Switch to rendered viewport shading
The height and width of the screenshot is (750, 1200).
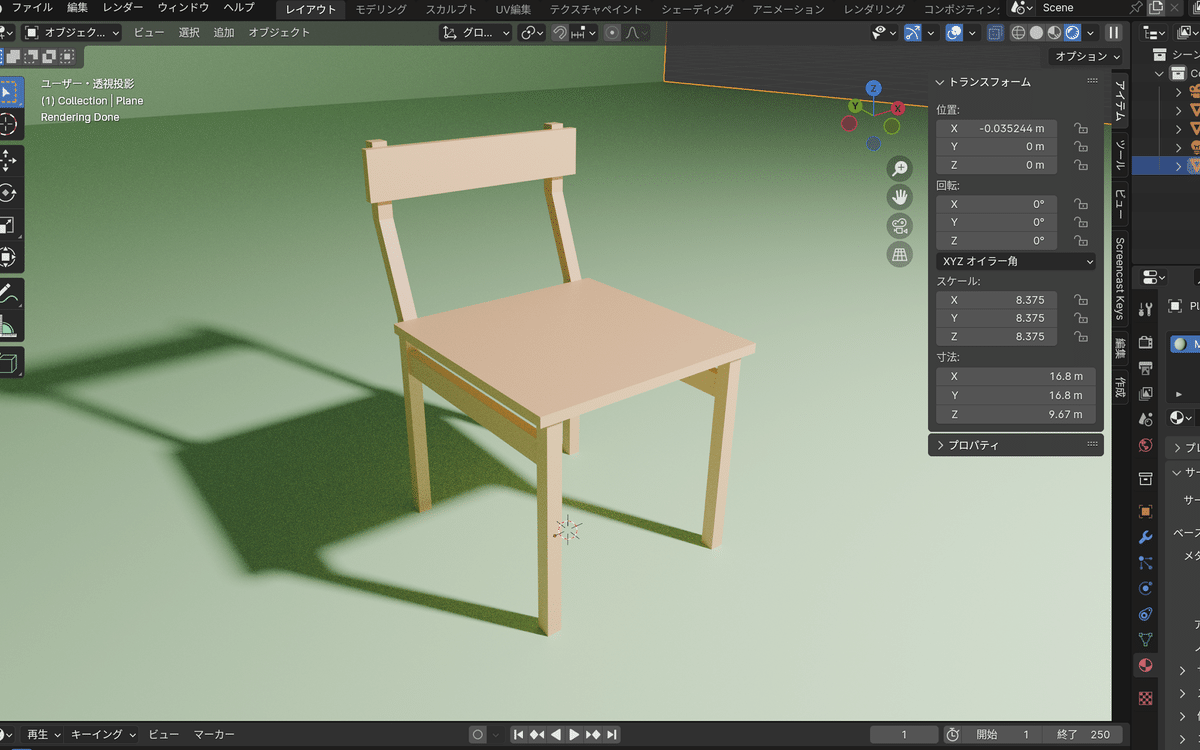click(x=1073, y=33)
